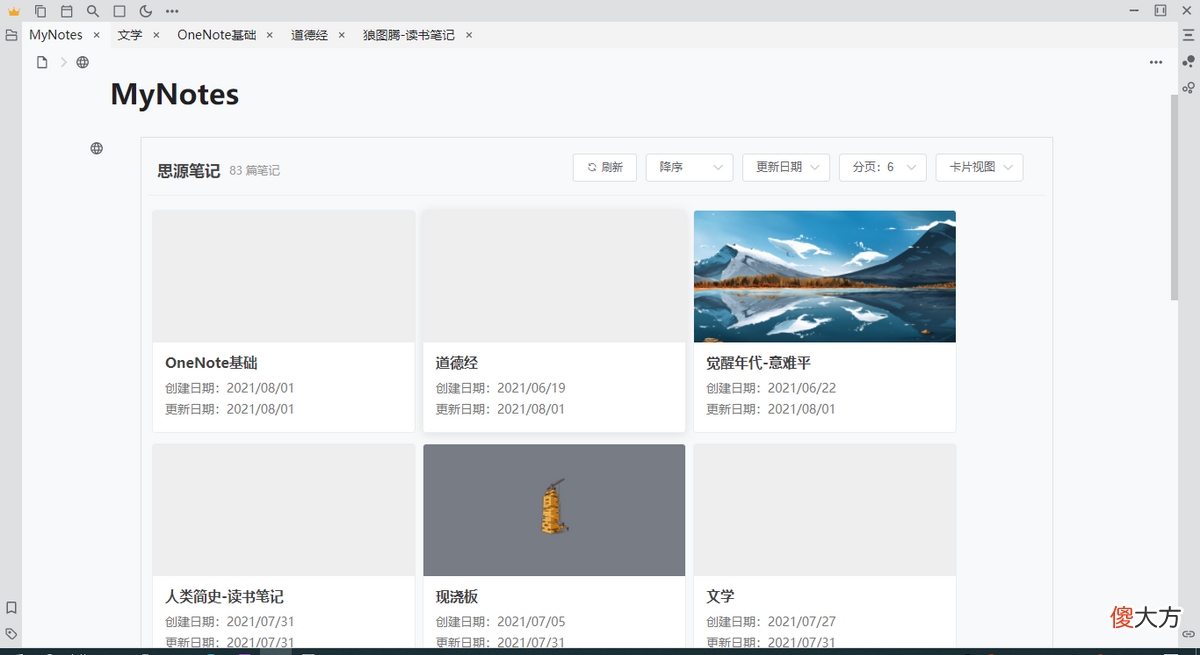Image resolution: width=1200 pixels, height=655 pixels.
Task: Open the graph view icon
Action: tap(1188, 61)
